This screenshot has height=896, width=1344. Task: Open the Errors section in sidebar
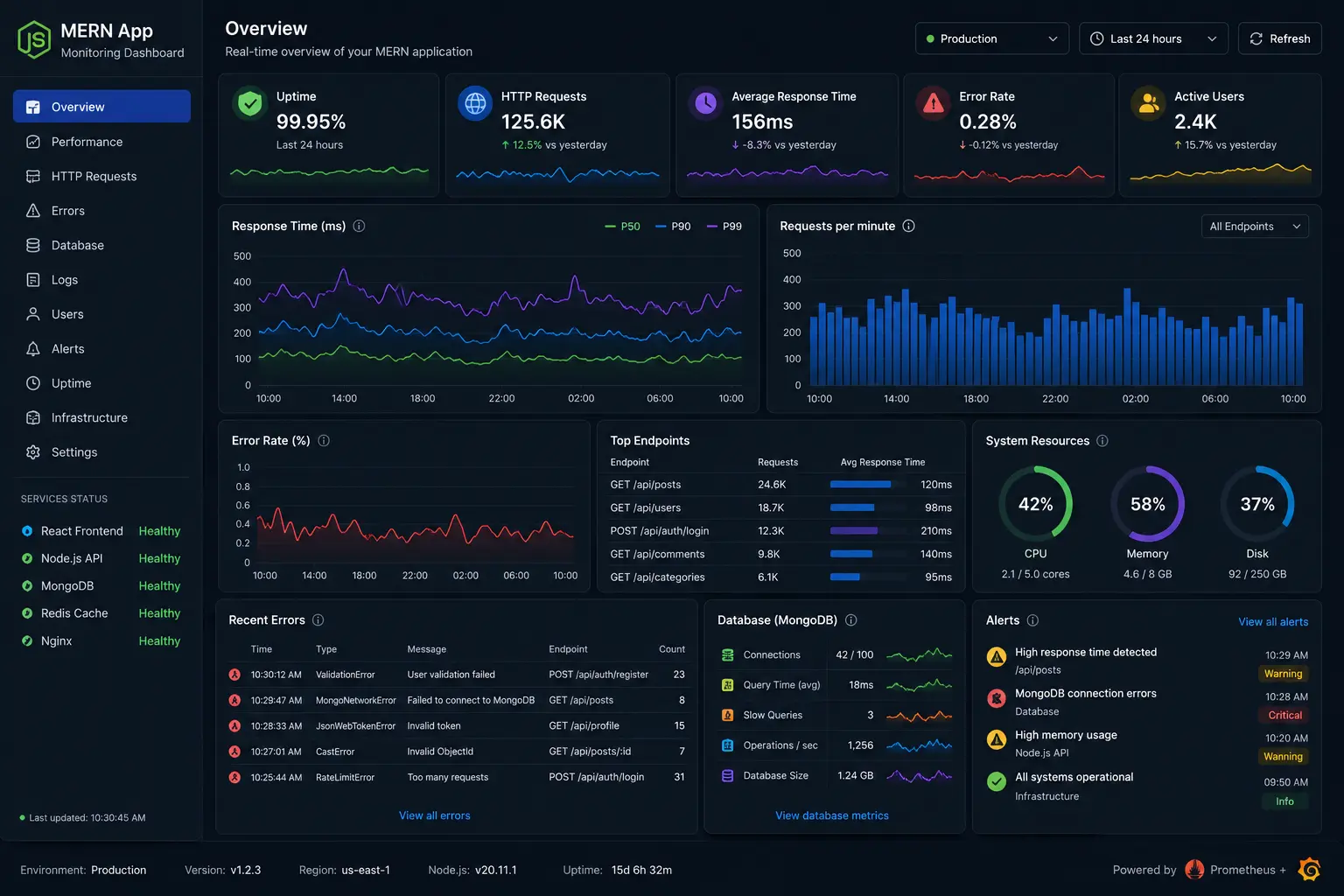[x=101, y=211]
